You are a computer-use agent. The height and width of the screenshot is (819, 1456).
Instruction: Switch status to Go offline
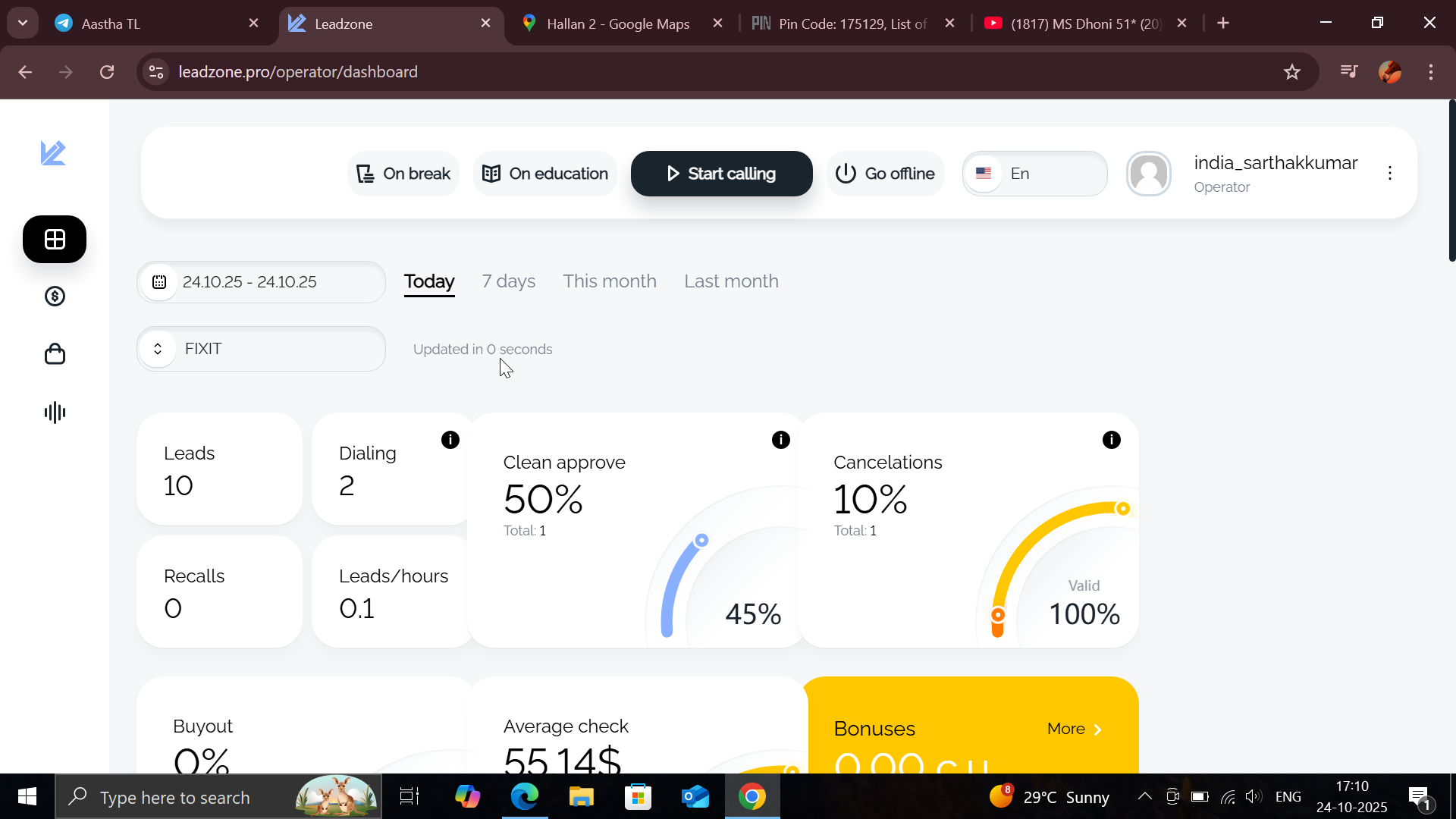point(885,174)
